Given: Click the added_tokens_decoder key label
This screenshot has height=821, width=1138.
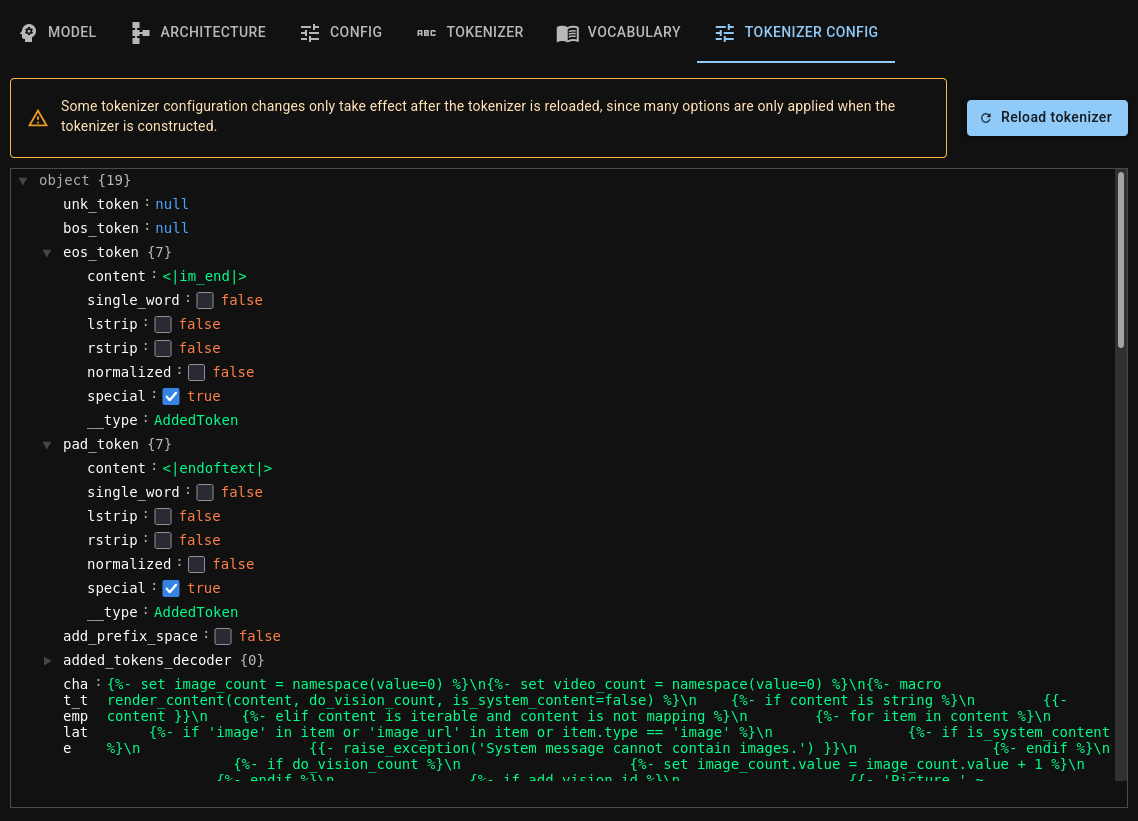Looking at the screenshot, I should (x=147, y=660).
